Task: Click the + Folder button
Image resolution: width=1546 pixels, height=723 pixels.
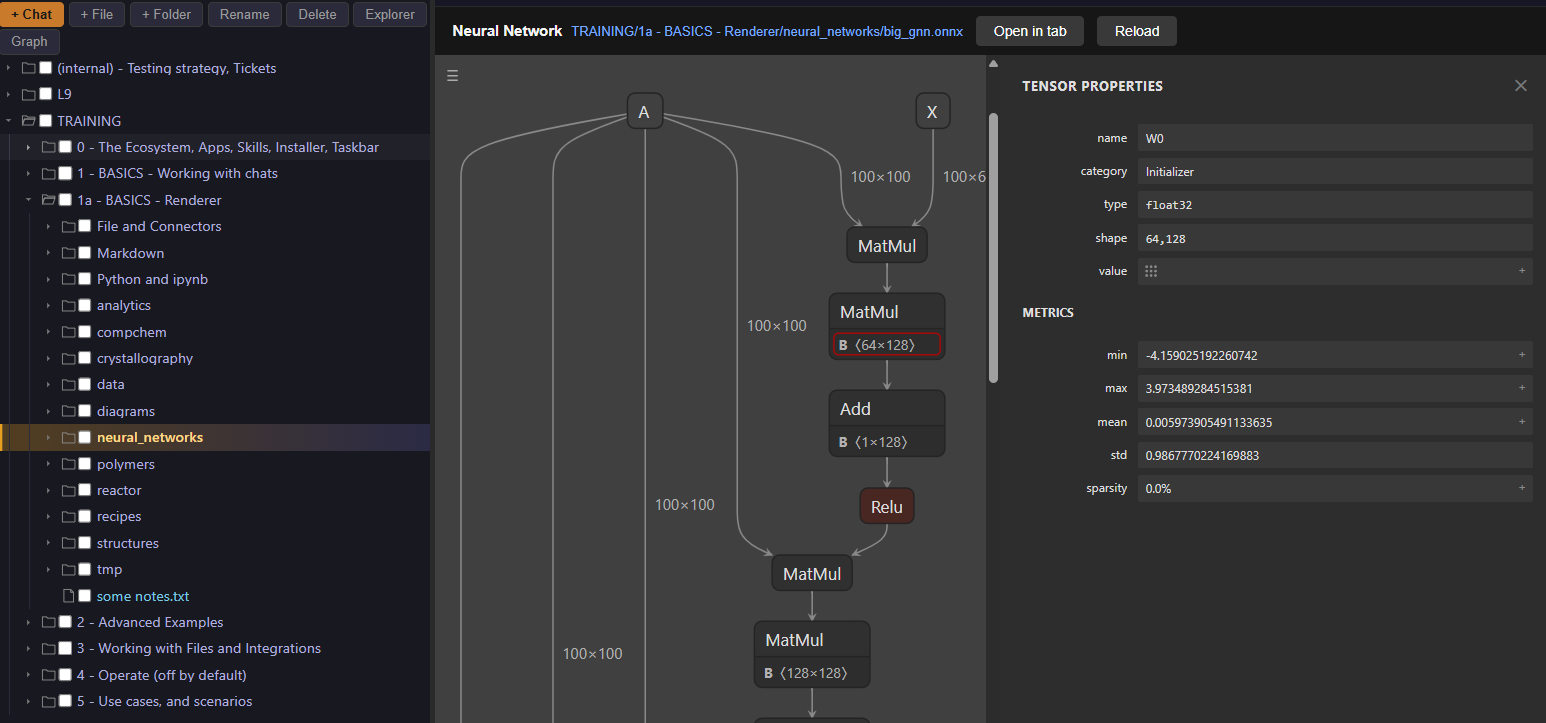Action: [x=166, y=15]
